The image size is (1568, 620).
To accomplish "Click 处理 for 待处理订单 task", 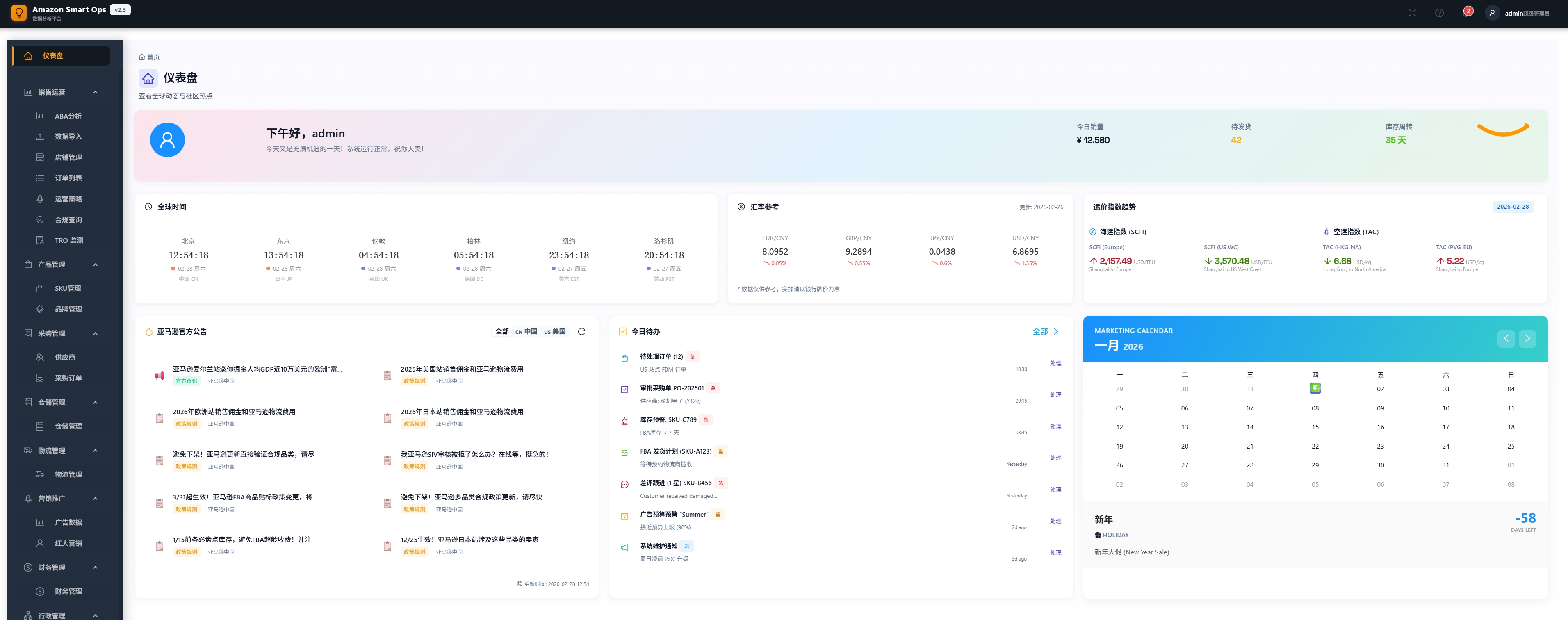I will coord(1055,363).
